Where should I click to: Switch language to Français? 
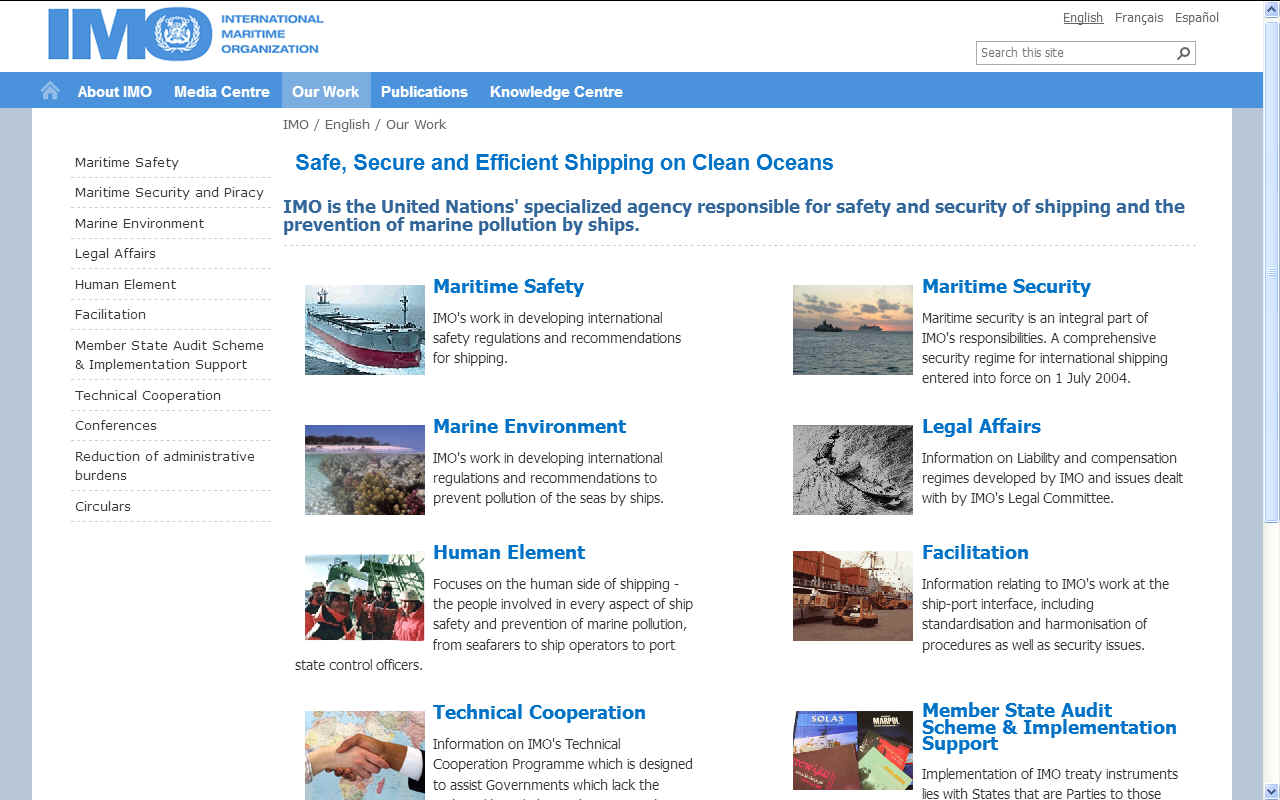[1139, 18]
